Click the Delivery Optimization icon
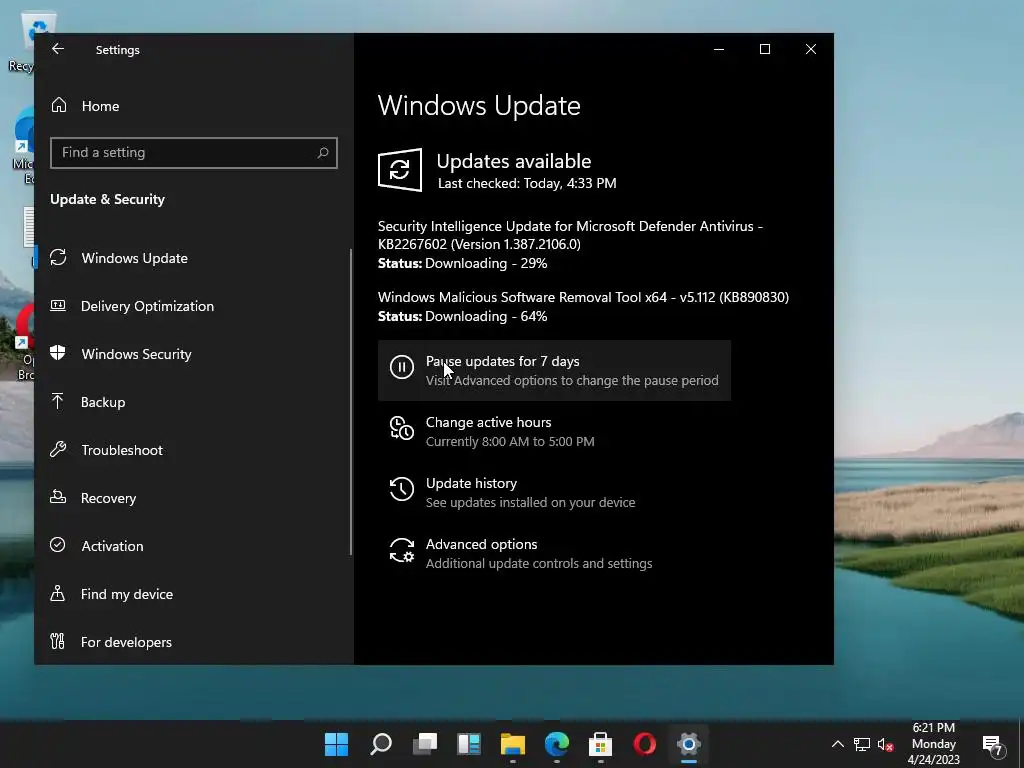The height and width of the screenshot is (768, 1024). click(x=58, y=305)
